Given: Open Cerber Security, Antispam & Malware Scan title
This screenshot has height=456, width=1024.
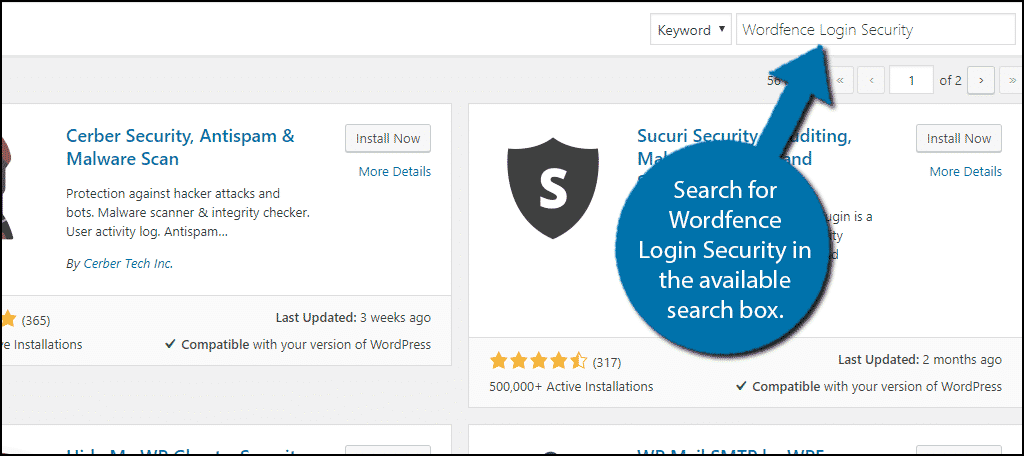Looking at the screenshot, I should pyautogui.click(x=180, y=147).
